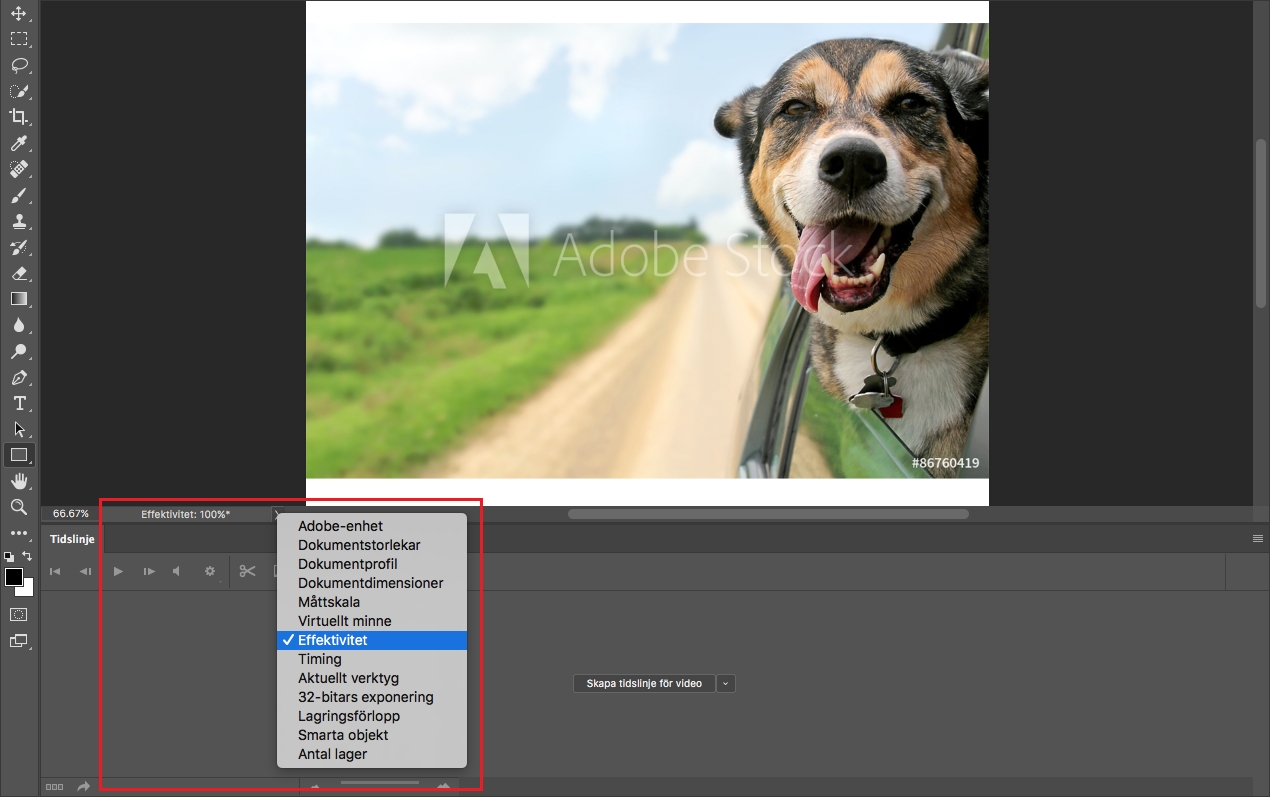
Task: Click the render video arrow icon
Action: 84,787
